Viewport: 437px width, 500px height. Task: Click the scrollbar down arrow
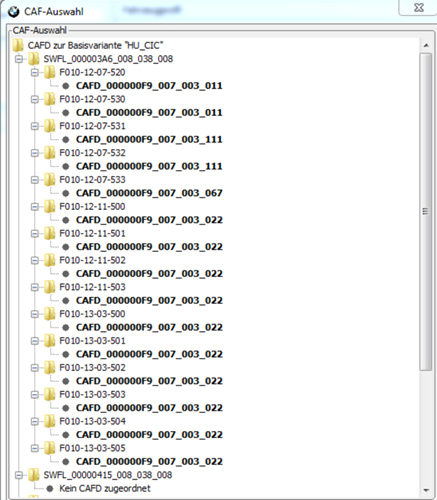pyautogui.click(x=426, y=490)
